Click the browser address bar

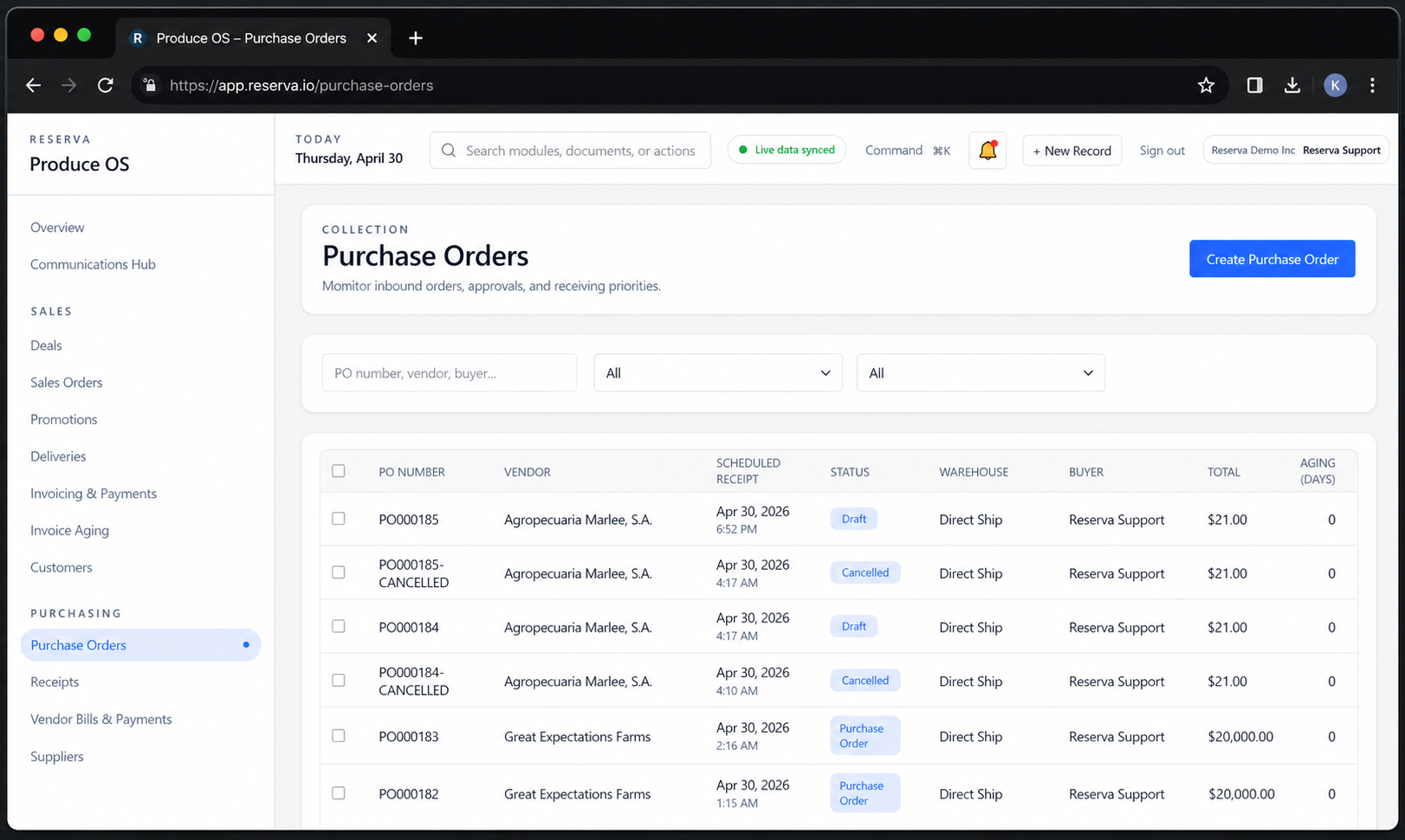pyautogui.click(x=680, y=85)
